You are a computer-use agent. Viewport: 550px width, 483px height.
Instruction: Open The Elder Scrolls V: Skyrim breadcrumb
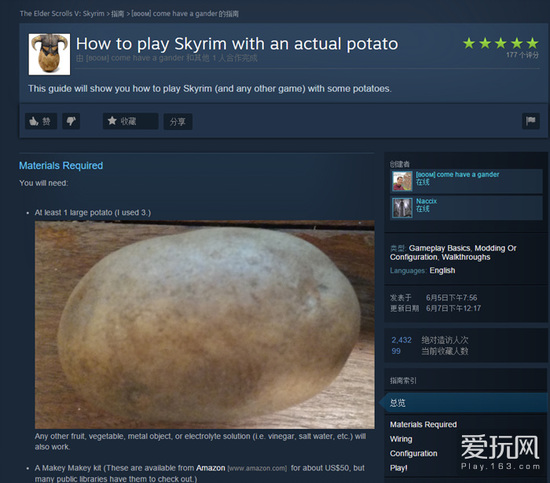[x=62, y=14]
